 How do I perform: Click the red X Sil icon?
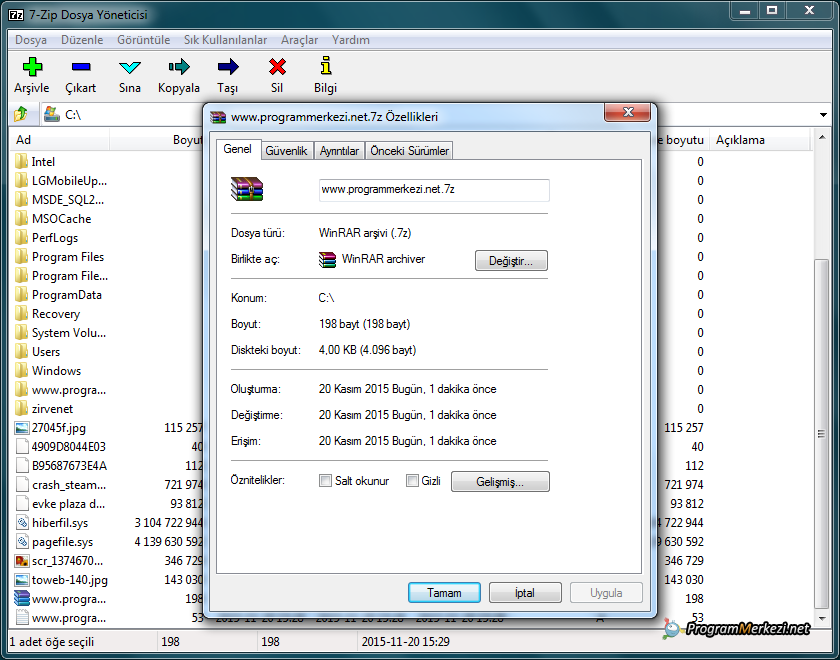pyautogui.click(x=277, y=67)
